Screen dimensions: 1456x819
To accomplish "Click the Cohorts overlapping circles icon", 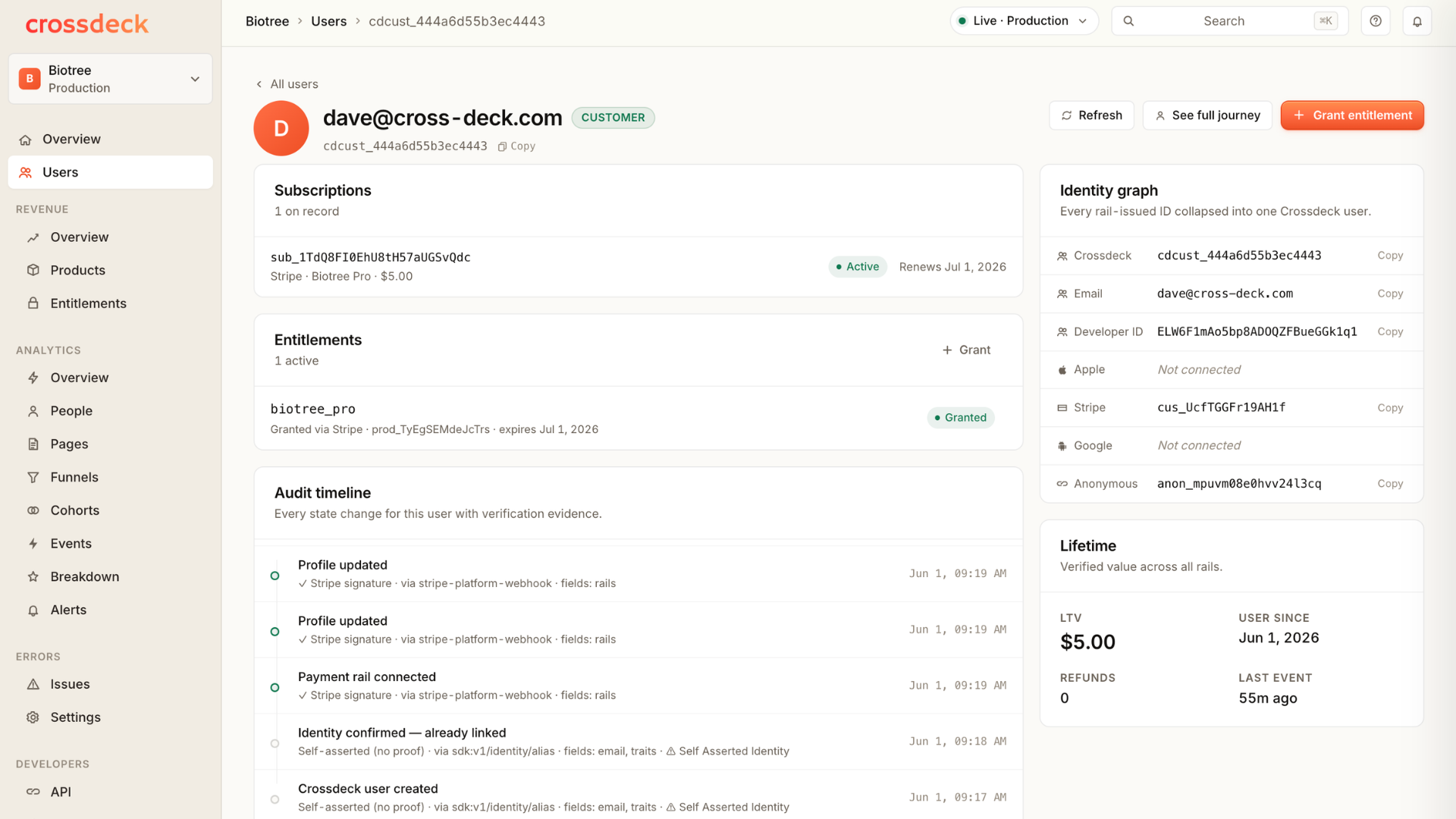I will 33,510.
